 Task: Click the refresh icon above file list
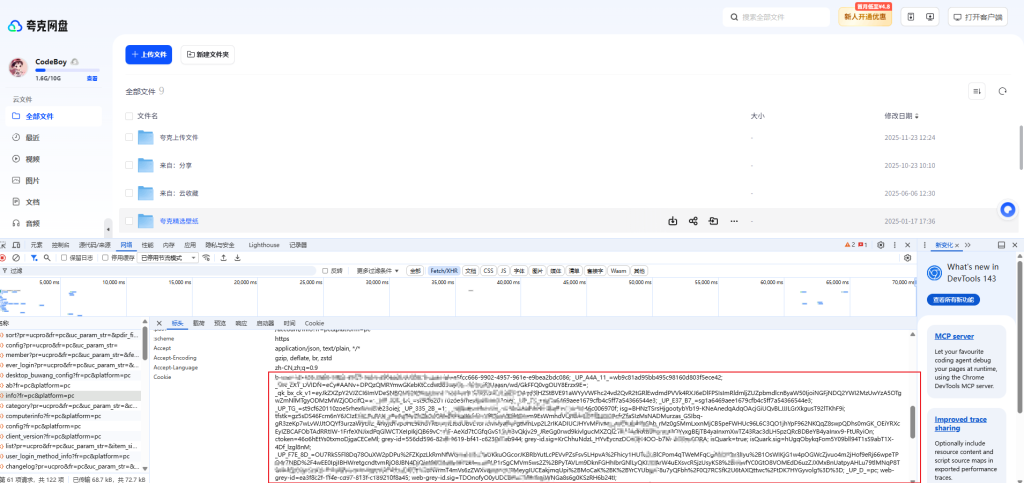(x=1002, y=91)
